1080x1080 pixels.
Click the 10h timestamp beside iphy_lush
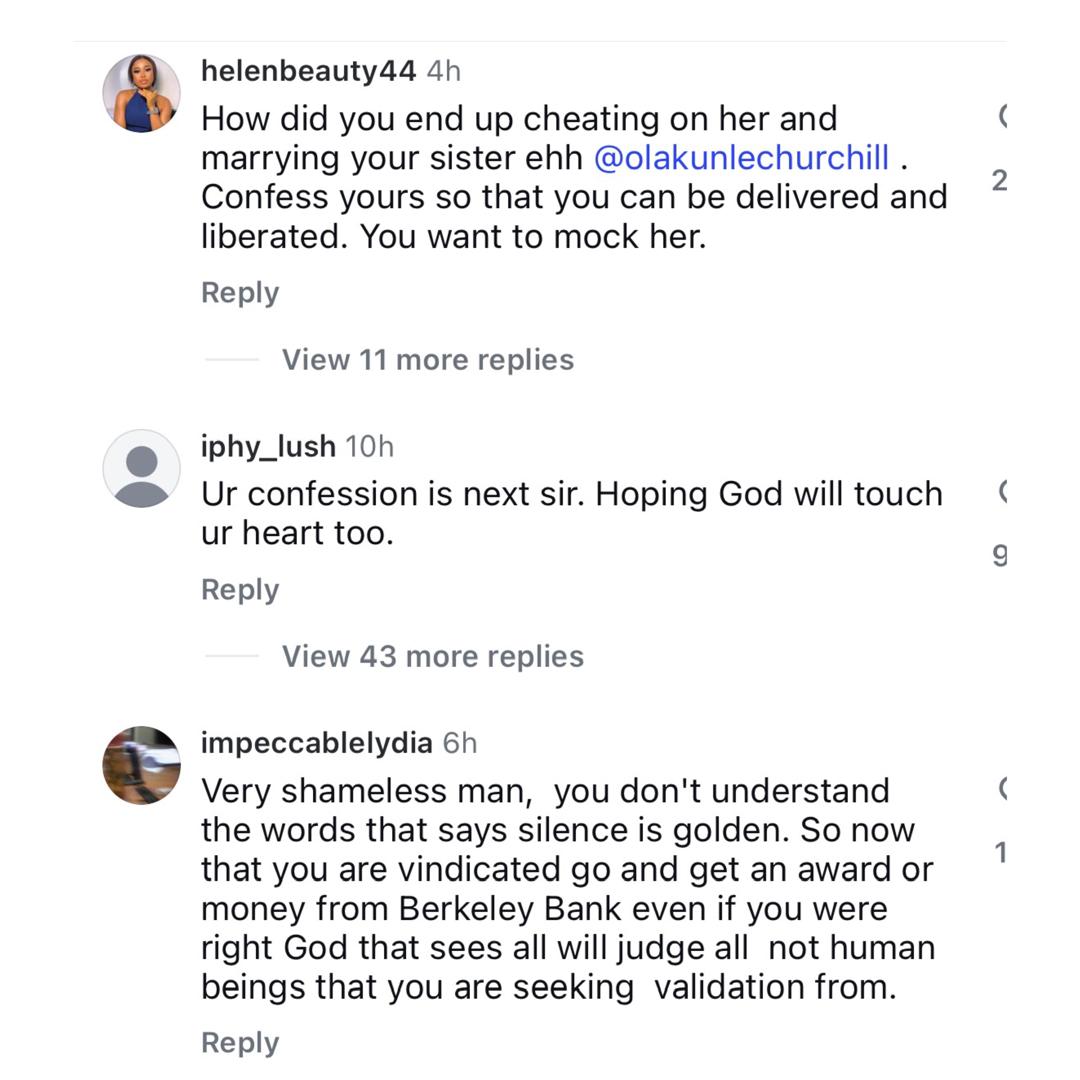click(369, 446)
